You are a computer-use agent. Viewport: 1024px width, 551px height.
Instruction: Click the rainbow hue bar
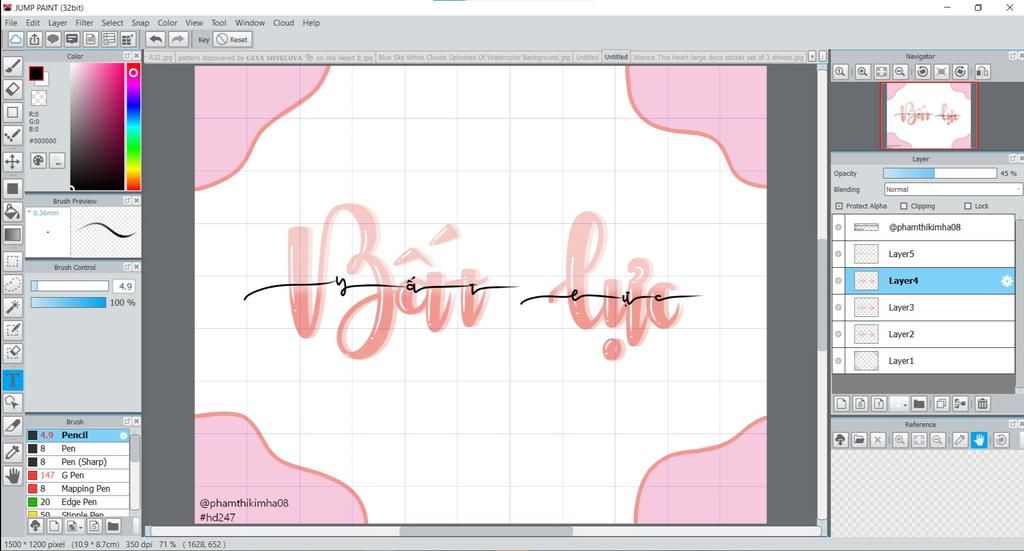click(133, 127)
